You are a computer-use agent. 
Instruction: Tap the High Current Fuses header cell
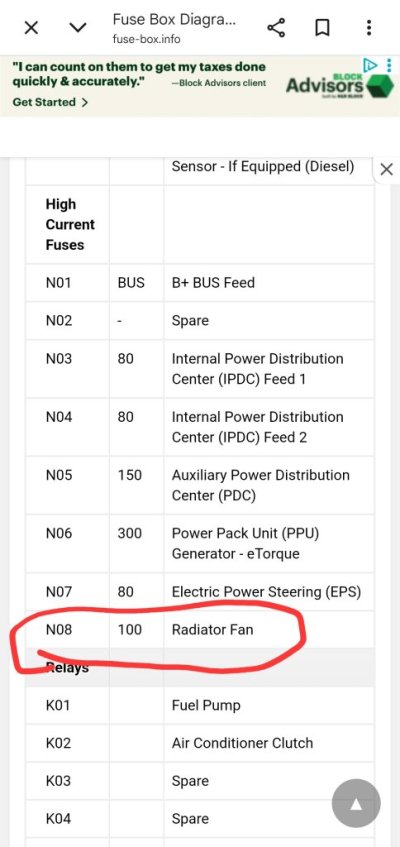click(68, 225)
